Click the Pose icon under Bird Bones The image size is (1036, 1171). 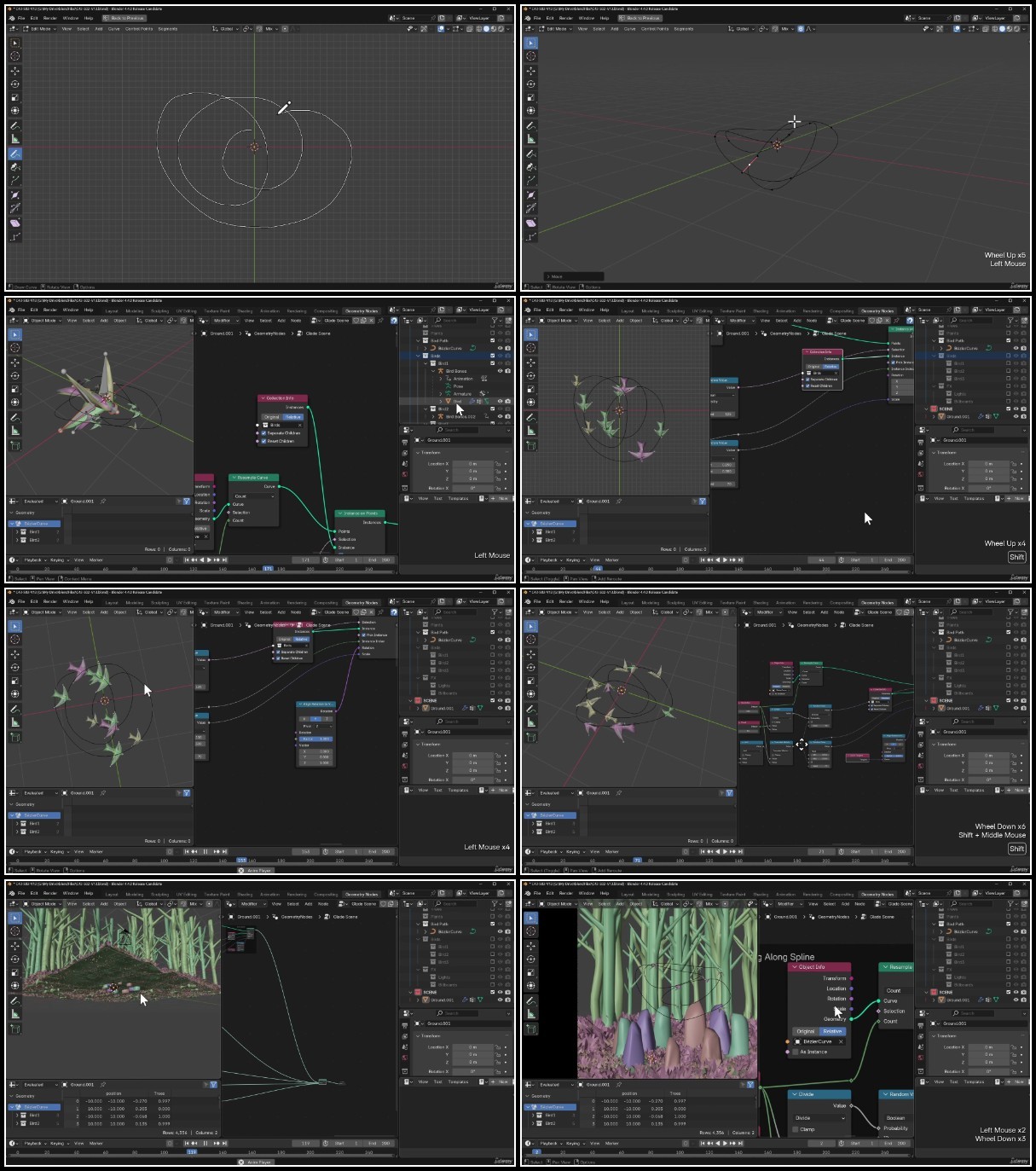pyautogui.click(x=449, y=386)
